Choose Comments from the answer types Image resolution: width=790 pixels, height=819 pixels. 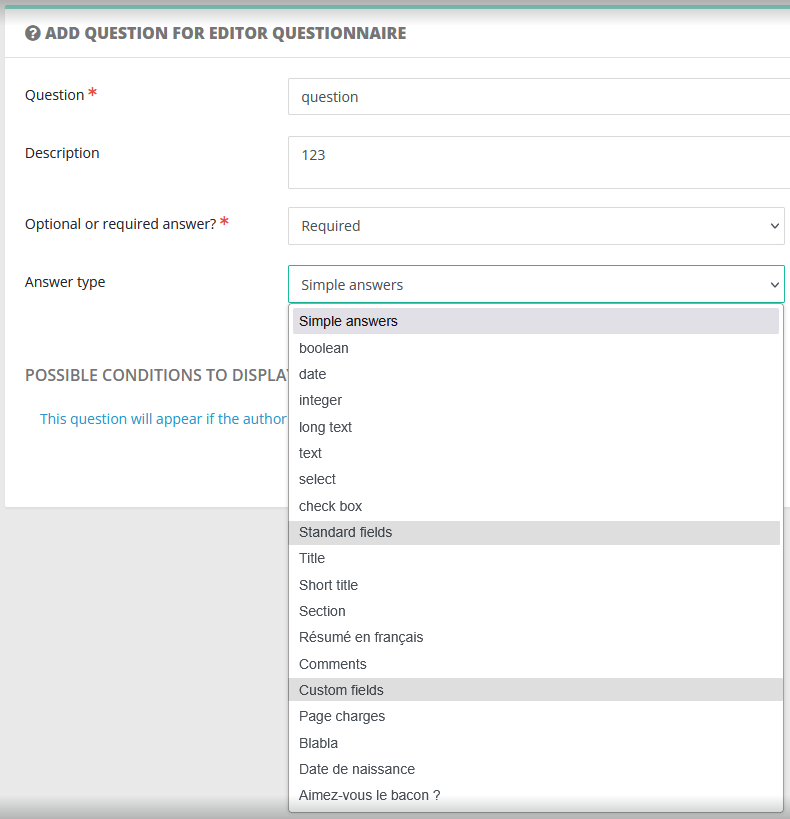[x=333, y=664]
